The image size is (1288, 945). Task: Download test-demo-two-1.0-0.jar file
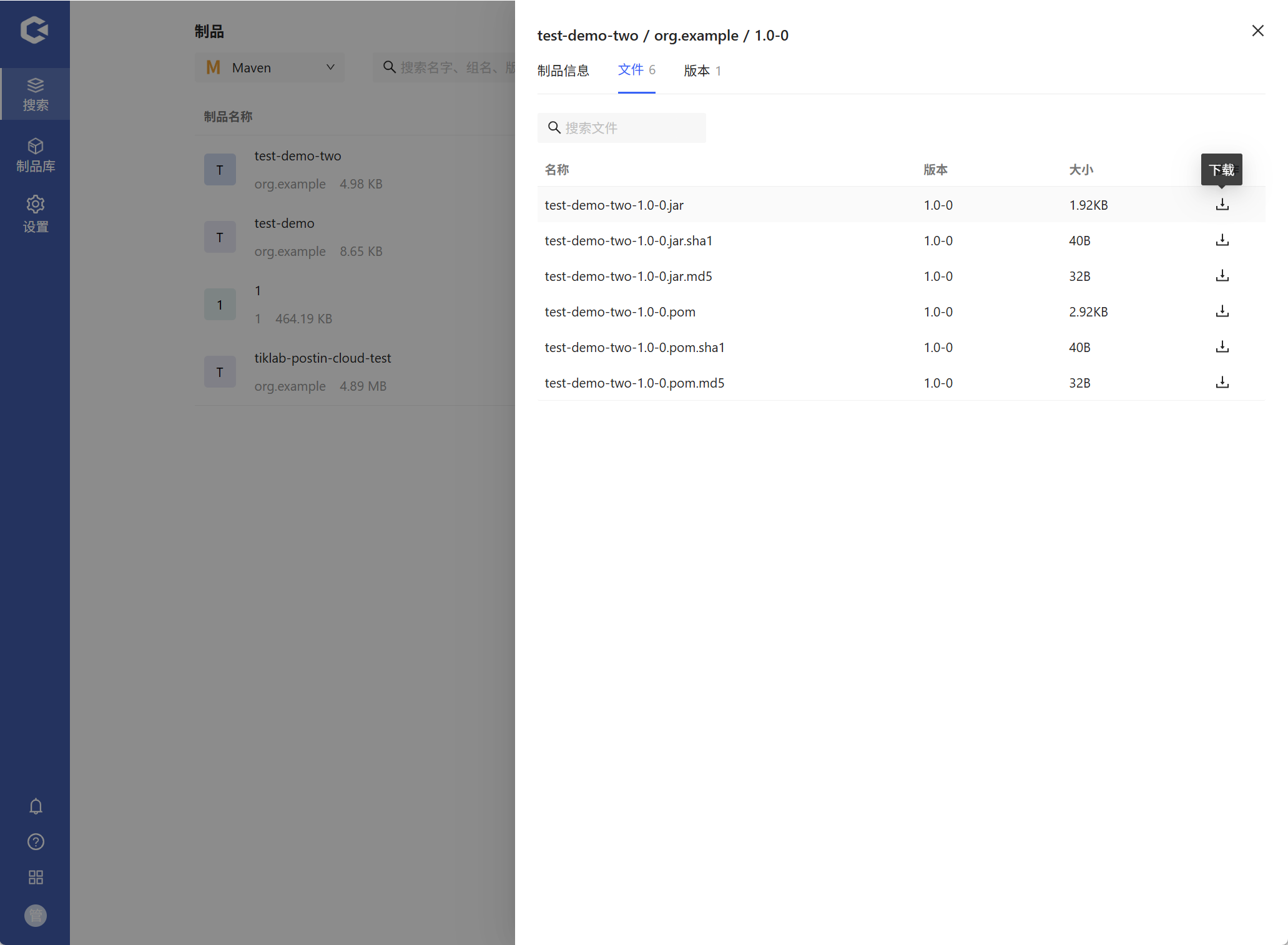tap(1222, 205)
